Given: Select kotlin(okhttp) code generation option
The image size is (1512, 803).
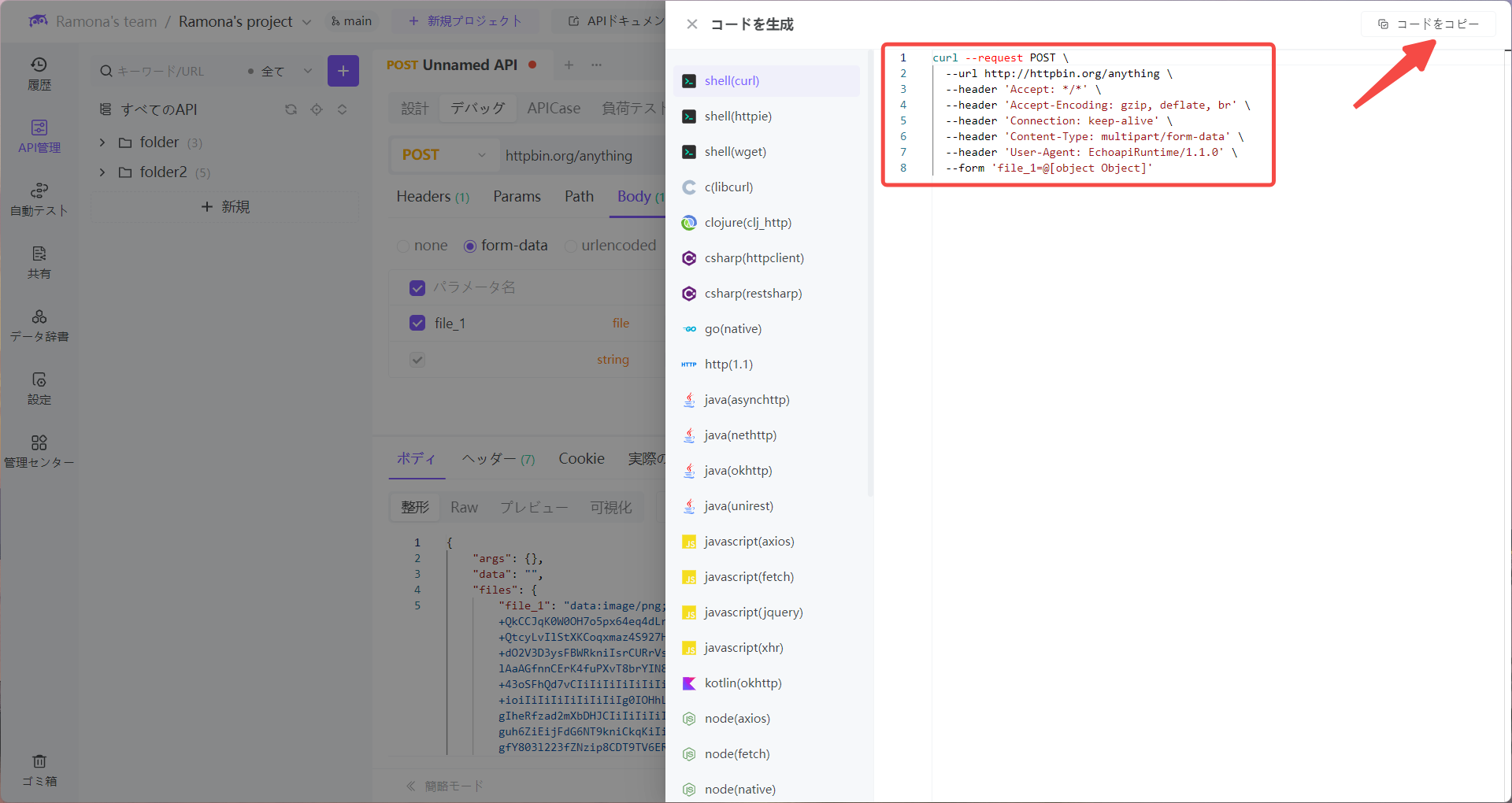Looking at the screenshot, I should (x=741, y=683).
